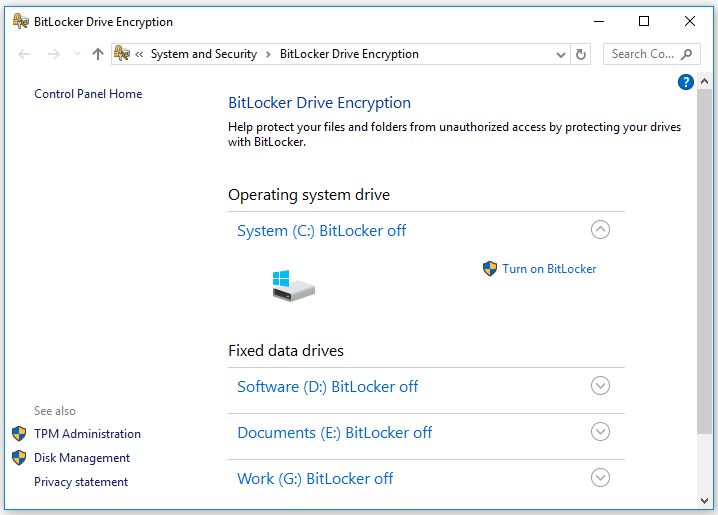The width and height of the screenshot is (718, 515).
Task: Expand the Documents (E:) drive section
Action: pos(600,432)
